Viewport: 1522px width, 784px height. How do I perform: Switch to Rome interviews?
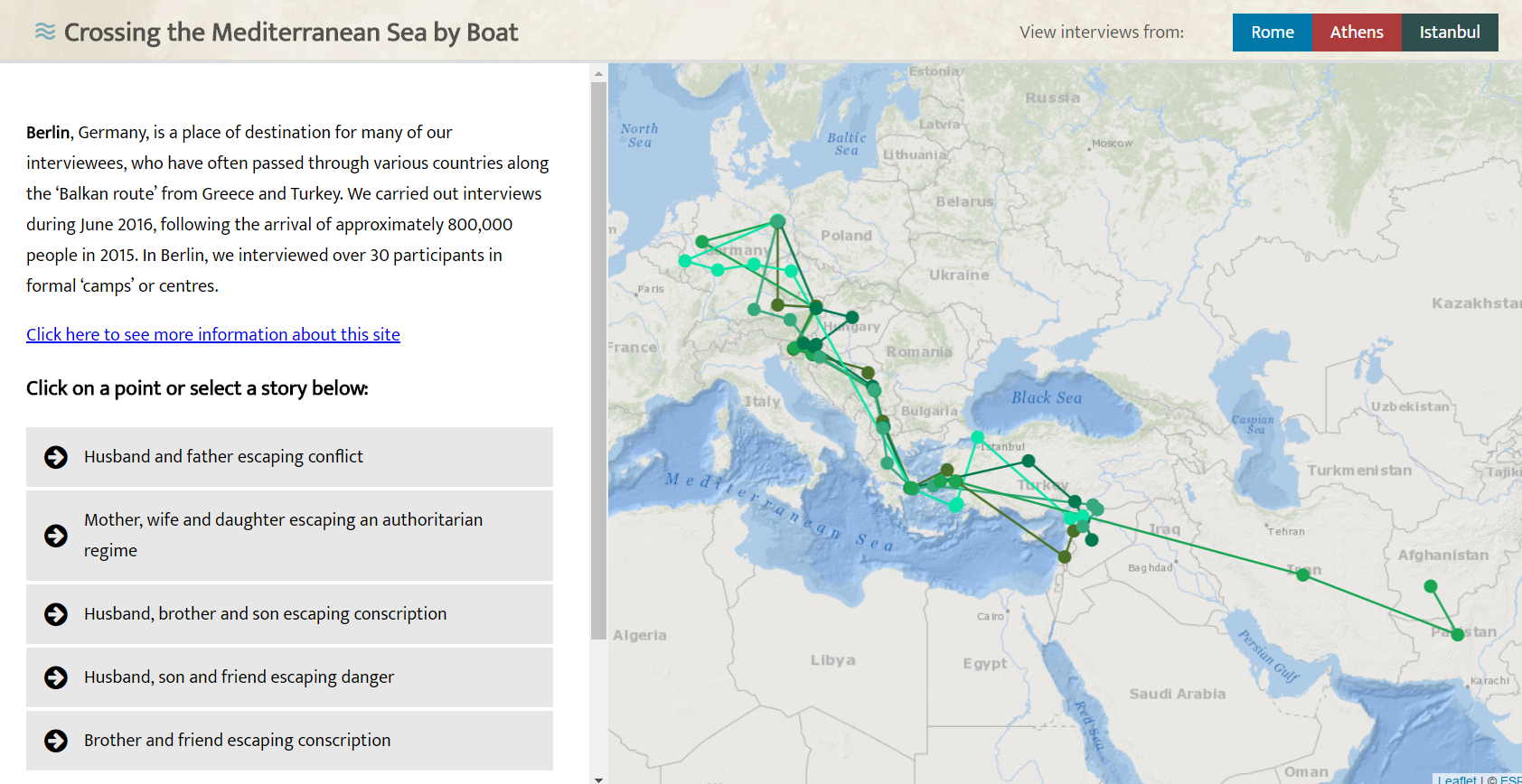click(1272, 32)
